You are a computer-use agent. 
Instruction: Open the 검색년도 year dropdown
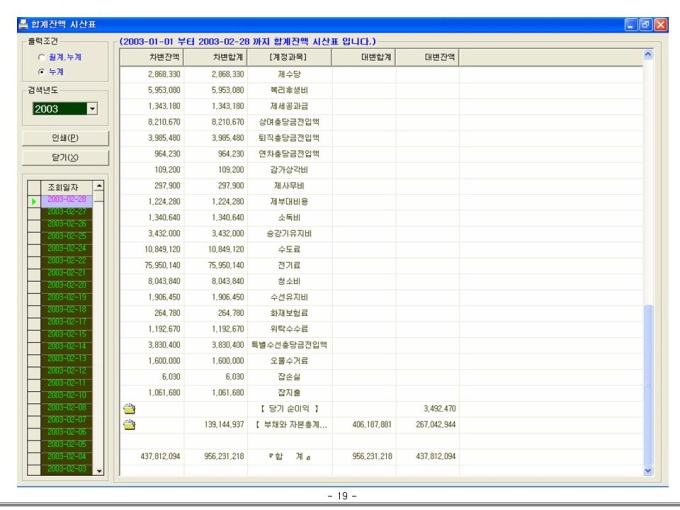point(92,108)
